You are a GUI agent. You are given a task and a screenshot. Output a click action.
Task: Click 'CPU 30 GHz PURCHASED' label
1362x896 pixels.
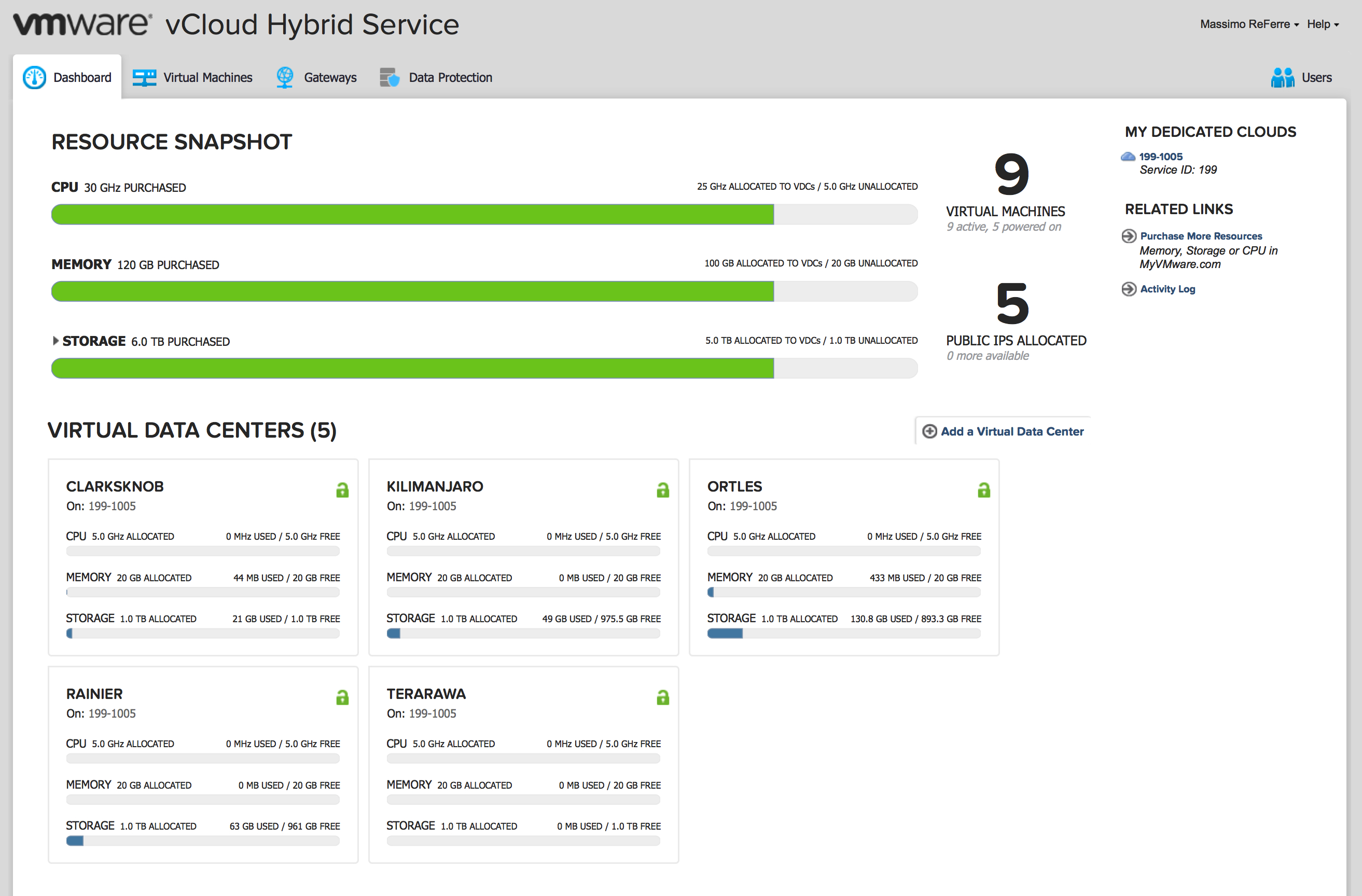tap(118, 188)
